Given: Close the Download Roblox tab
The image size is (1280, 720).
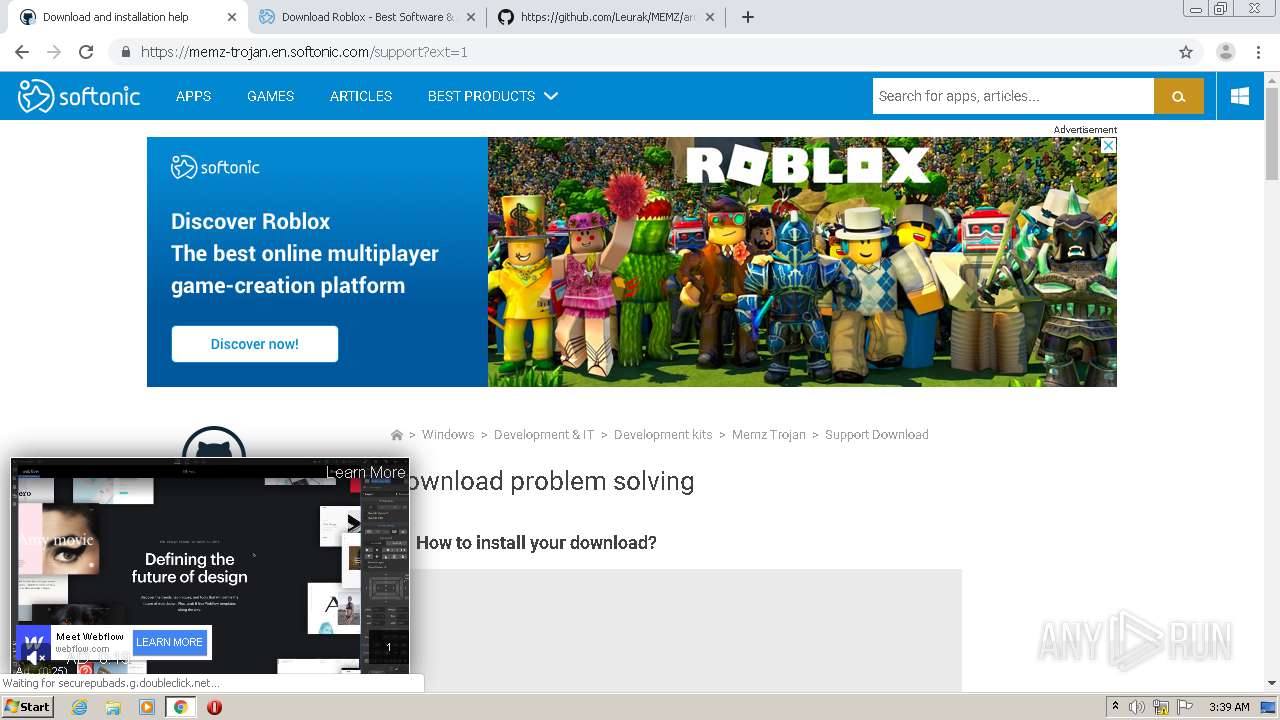Looking at the screenshot, I should 470,17.
